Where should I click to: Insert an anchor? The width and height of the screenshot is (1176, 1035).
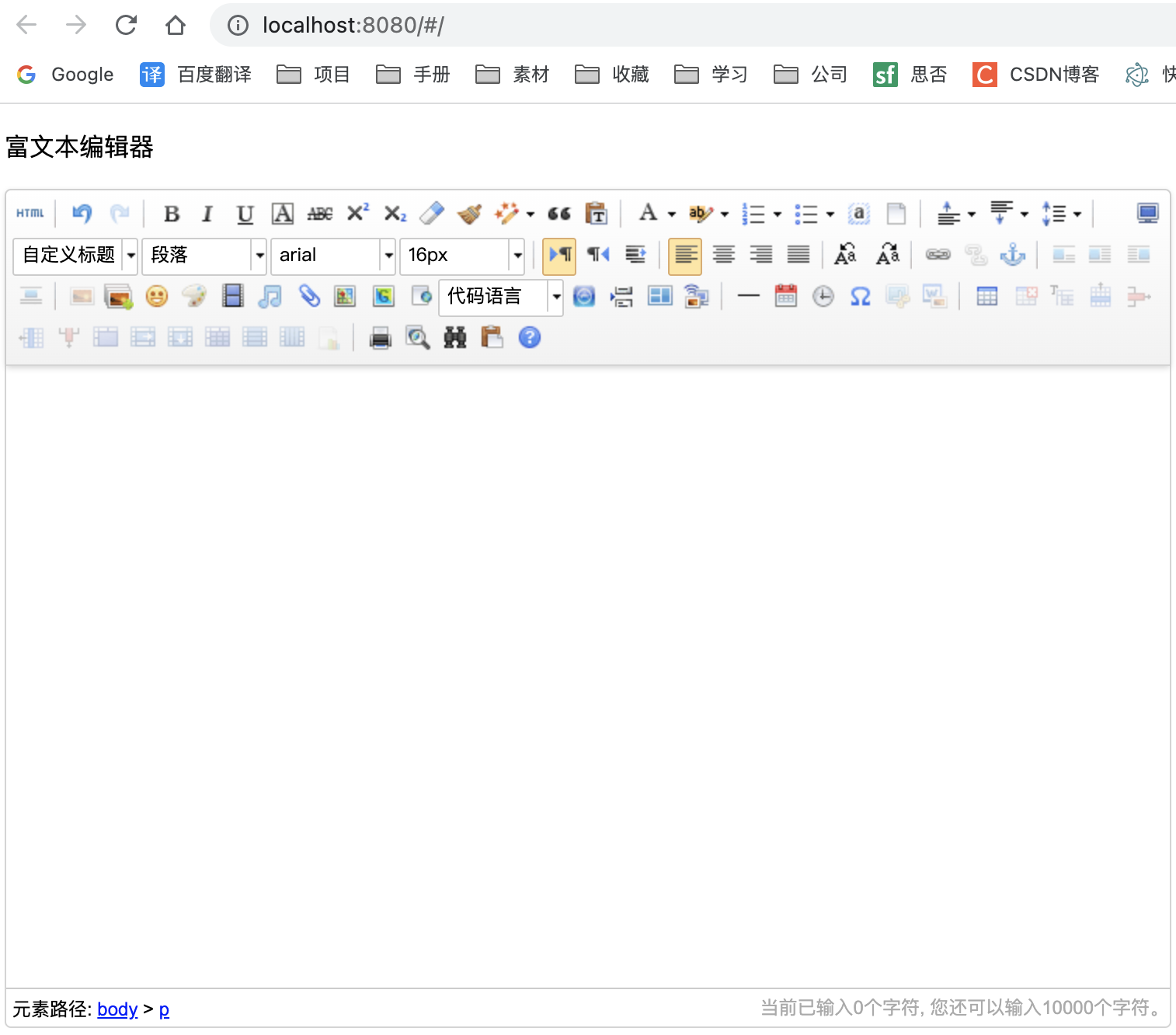(1013, 254)
